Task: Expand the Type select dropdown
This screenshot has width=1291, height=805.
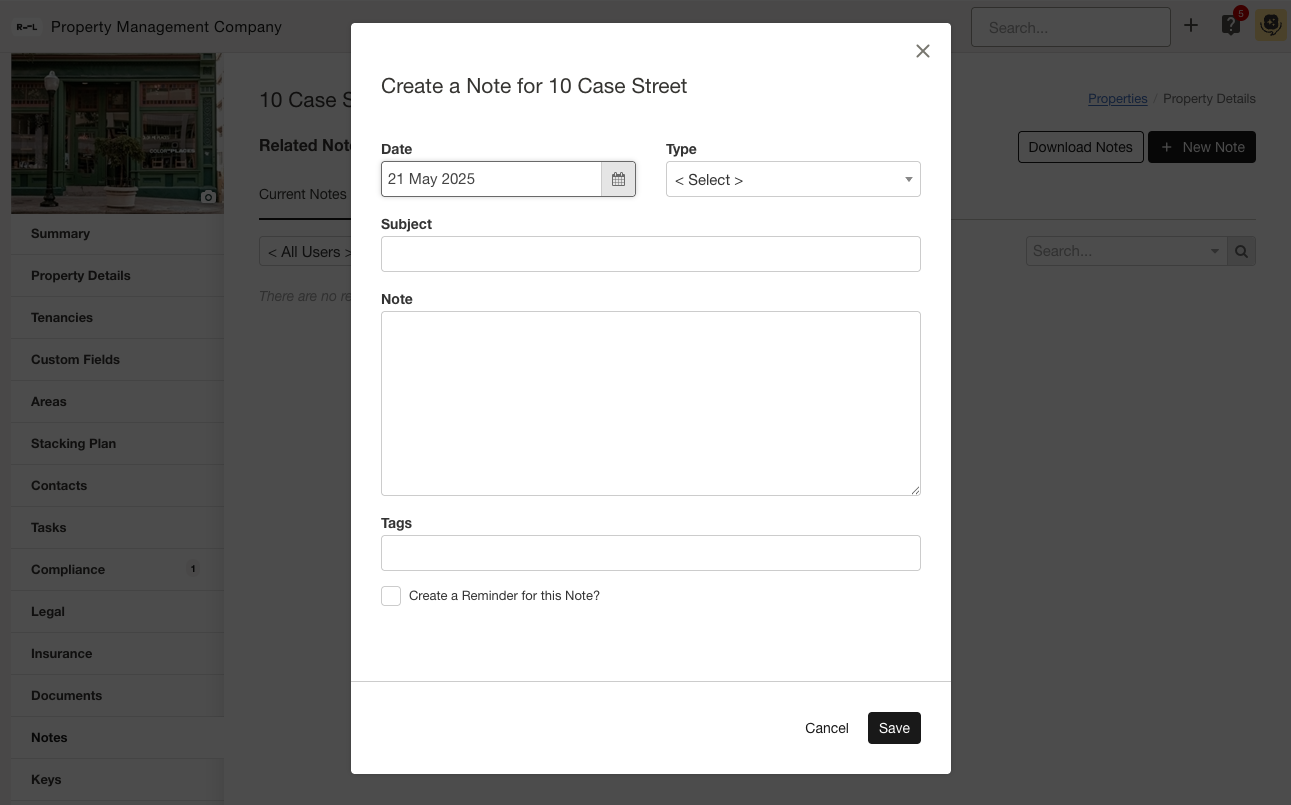Action: click(792, 180)
